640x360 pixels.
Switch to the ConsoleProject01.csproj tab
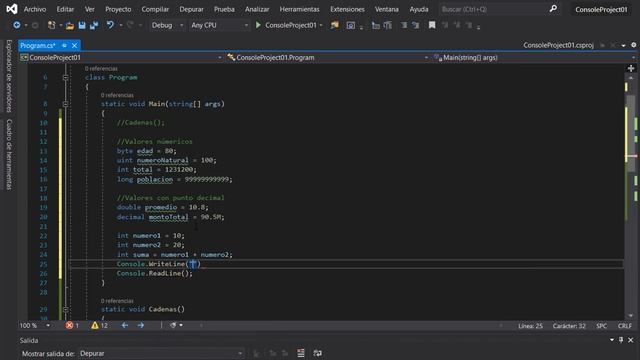coord(558,45)
